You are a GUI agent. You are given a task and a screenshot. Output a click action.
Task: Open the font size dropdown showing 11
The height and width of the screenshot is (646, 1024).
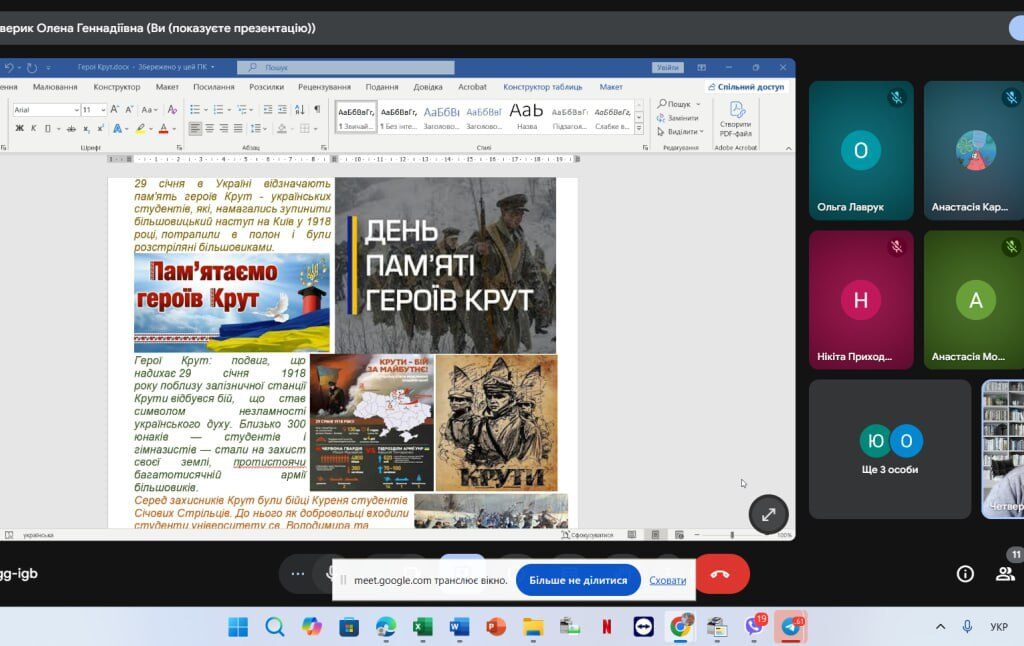(x=101, y=110)
